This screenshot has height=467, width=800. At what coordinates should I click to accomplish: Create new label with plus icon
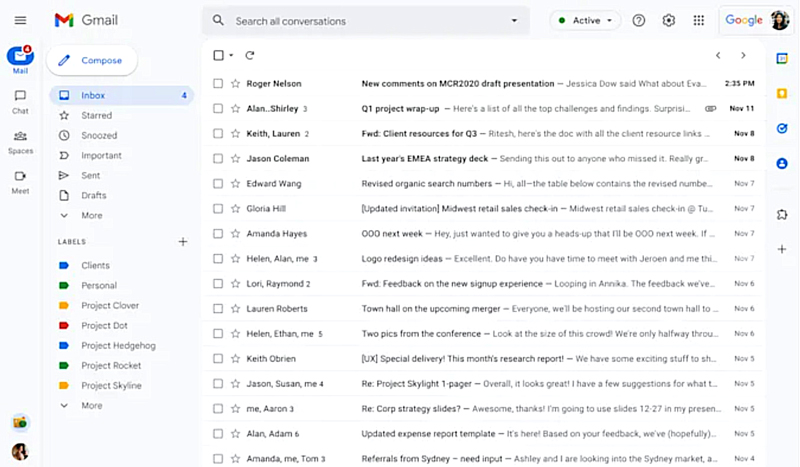[x=183, y=242]
